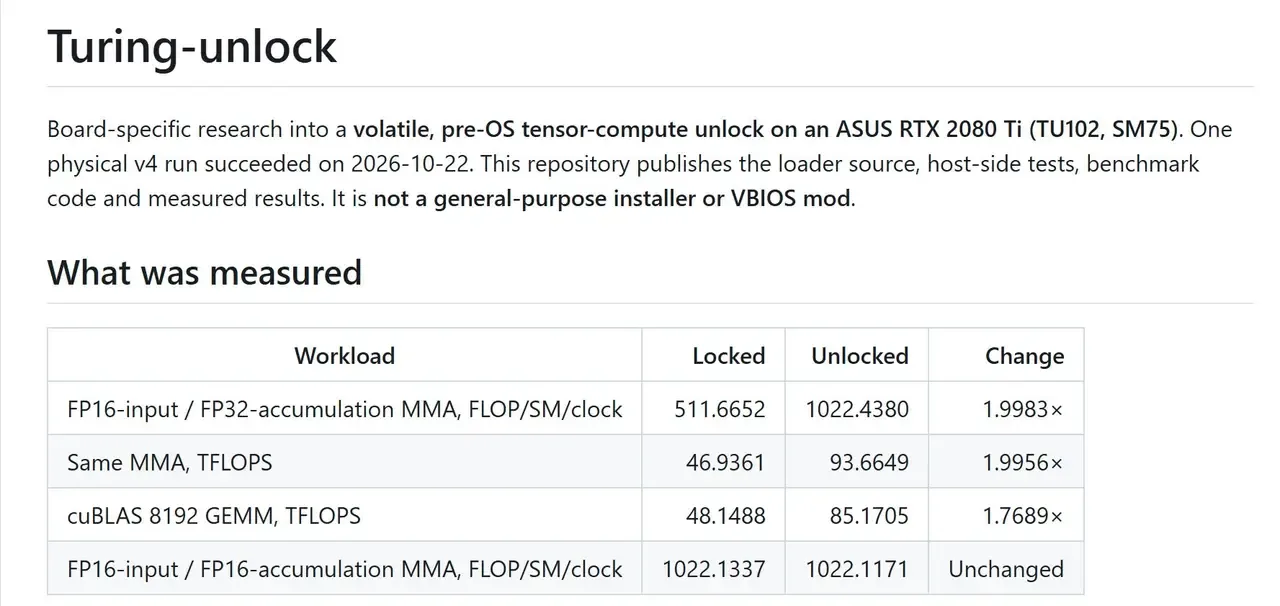Click the What was measured heading

pos(204,272)
